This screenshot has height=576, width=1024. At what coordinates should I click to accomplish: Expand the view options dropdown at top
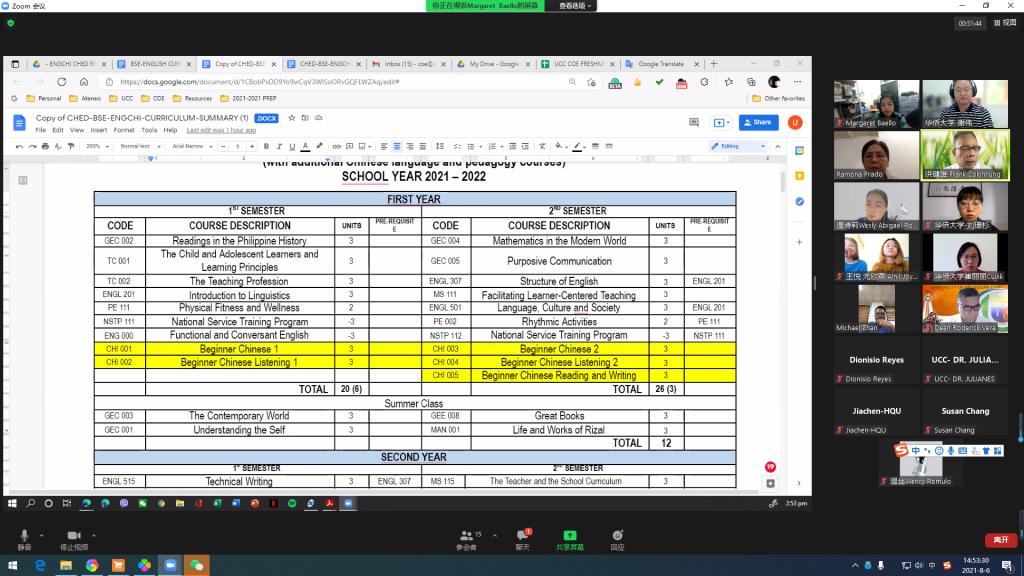click(x=576, y=6)
